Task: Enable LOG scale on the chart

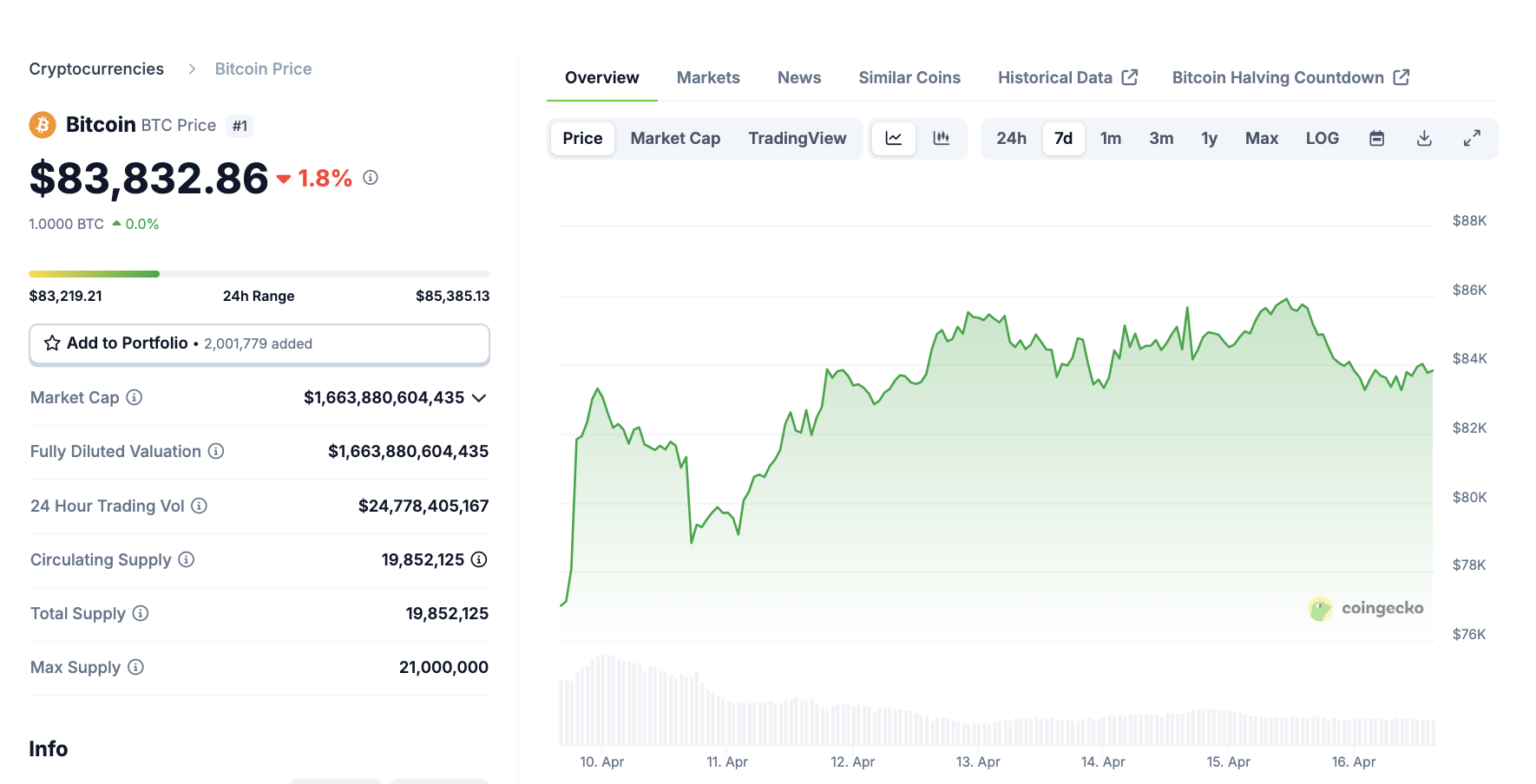Action: pyautogui.click(x=1322, y=138)
